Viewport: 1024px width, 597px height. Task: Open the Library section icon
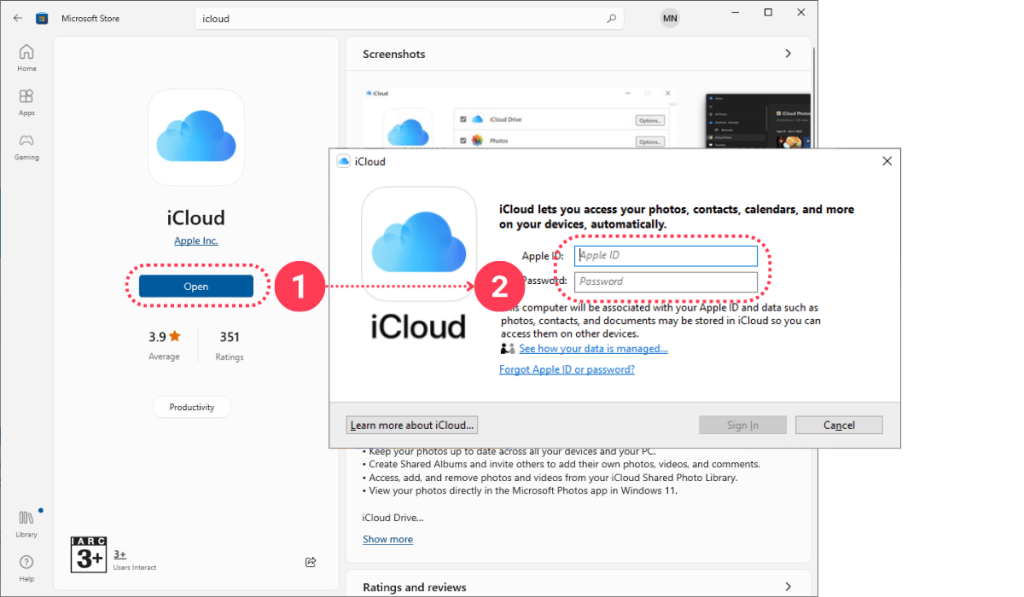click(x=26, y=518)
